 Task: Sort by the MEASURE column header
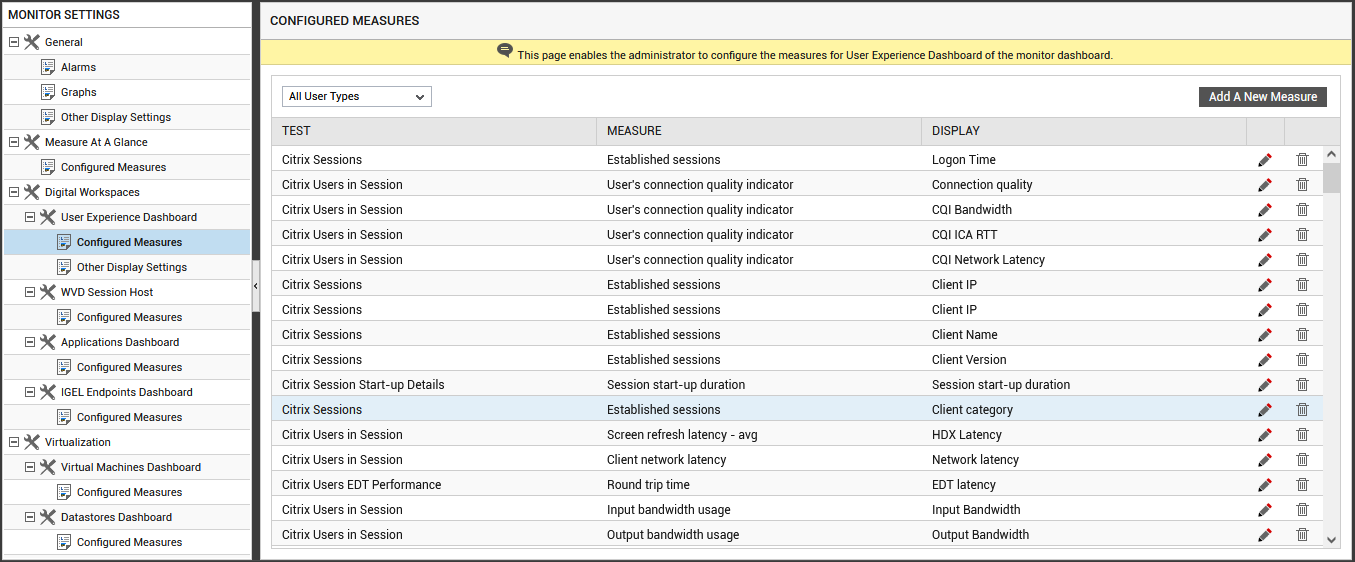click(759, 131)
